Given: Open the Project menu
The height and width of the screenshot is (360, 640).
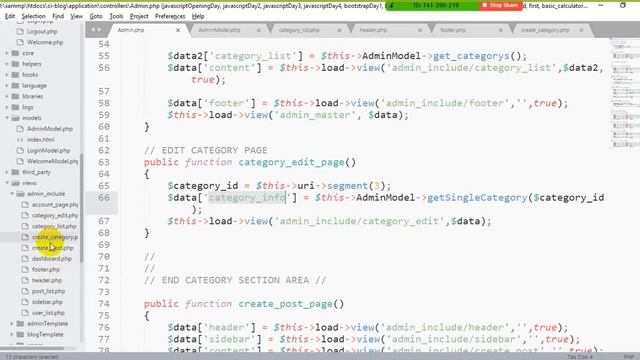Looking at the screenshot, I should pos(139,16).
